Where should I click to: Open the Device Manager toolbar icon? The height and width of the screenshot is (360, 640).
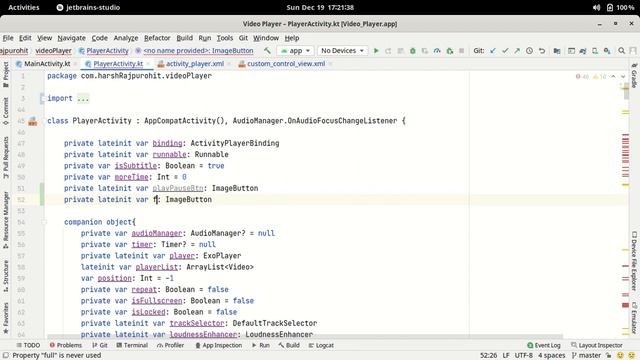(595, 51)
